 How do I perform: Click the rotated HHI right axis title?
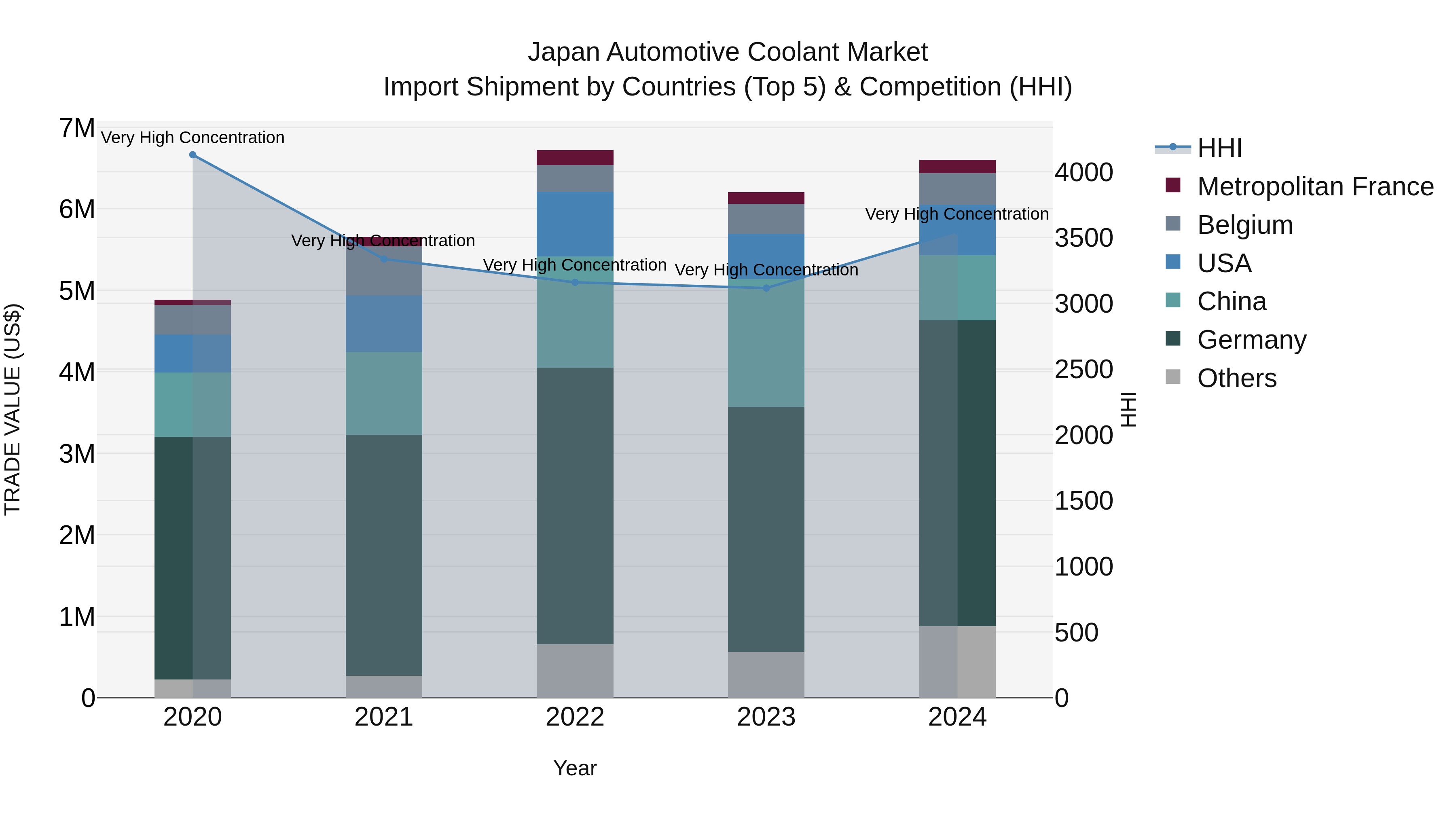click(1128, 410)
